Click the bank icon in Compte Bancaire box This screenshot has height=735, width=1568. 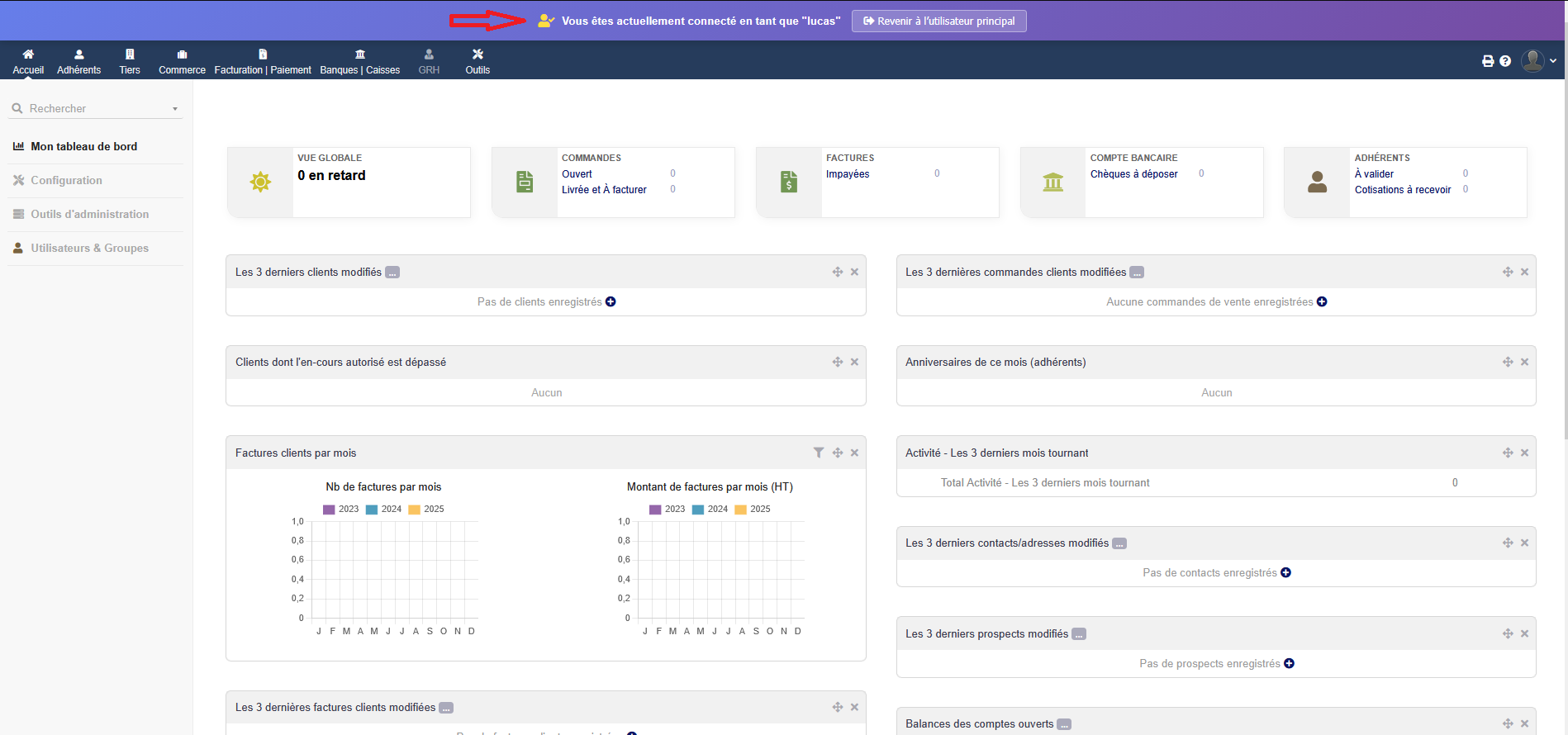click(x=1052, y=183)
